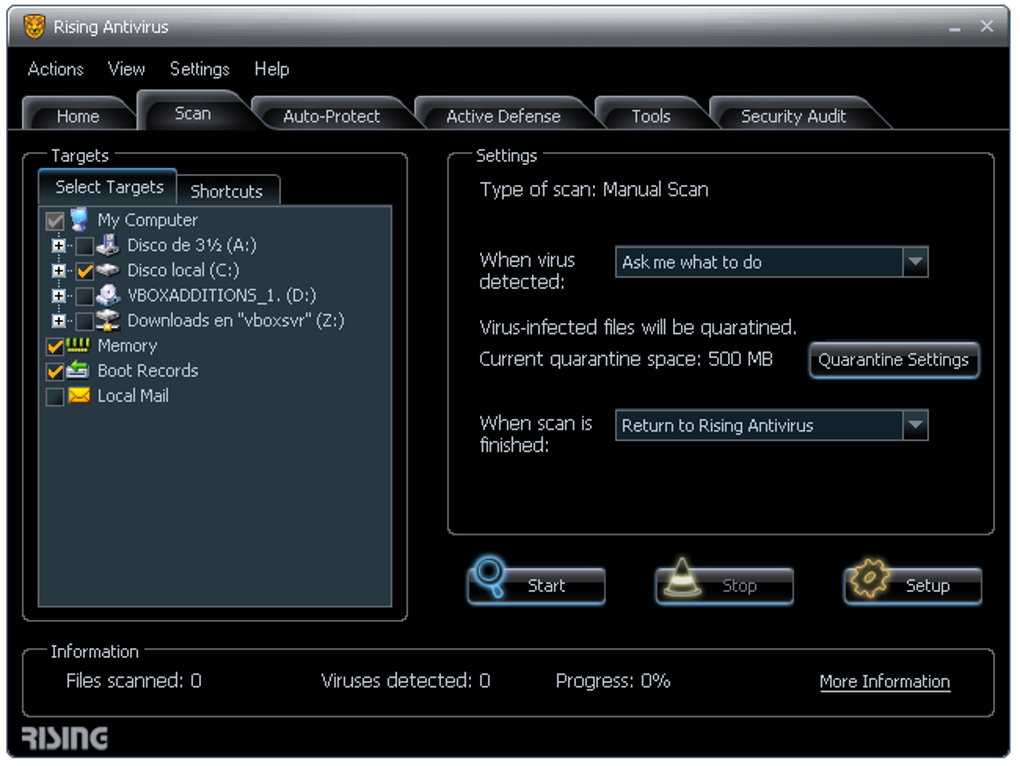Click the Disco local C: drive icon
The width and height of the screenshot is (1020, 766).
(x=107, y=270)
